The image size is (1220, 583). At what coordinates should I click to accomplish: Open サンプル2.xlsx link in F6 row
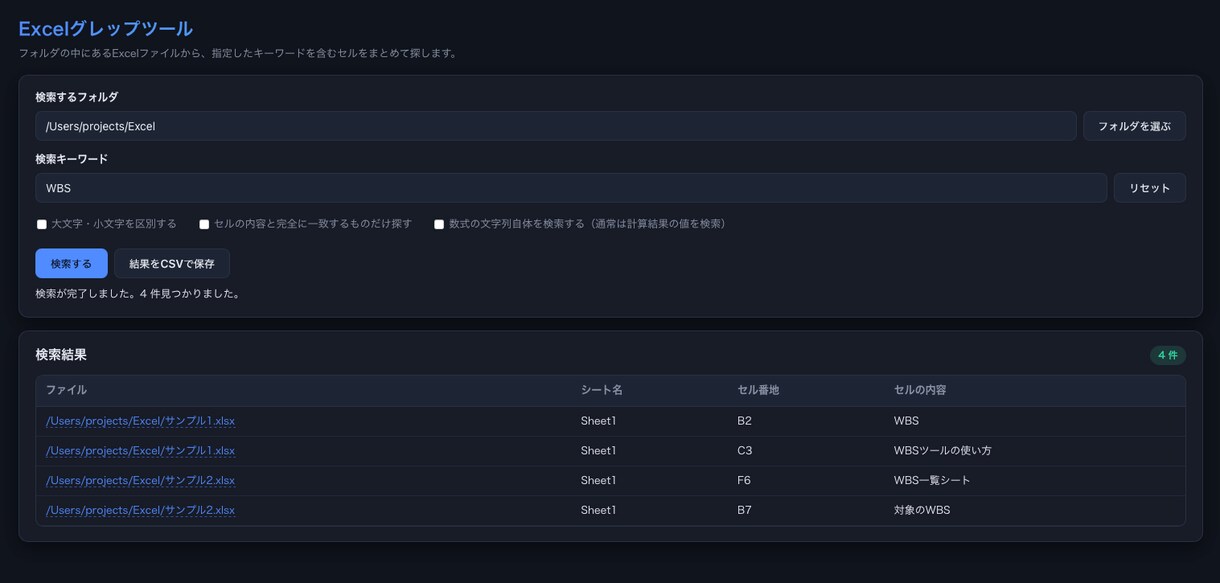(x=140, y=481)
